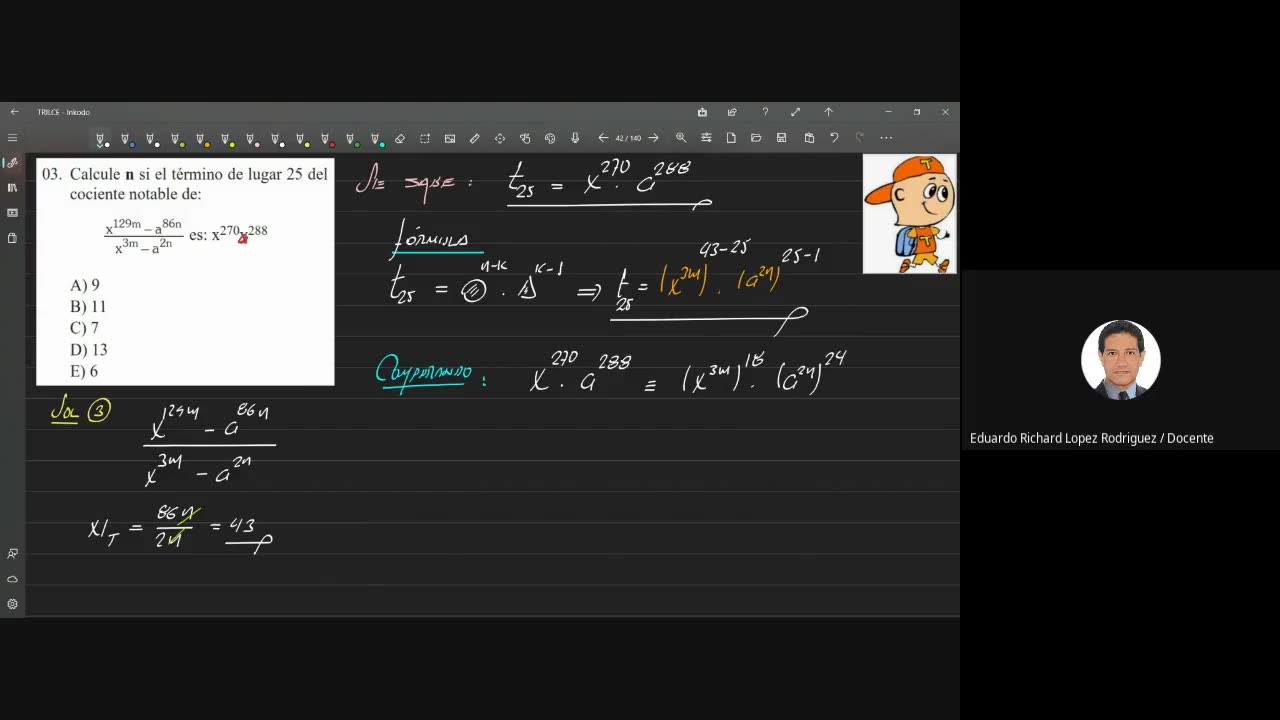Image resolution: width=1280 pixels, height=720 pixels.
Task: Click answer option A) 9
Action: click(x=85, y=285)
